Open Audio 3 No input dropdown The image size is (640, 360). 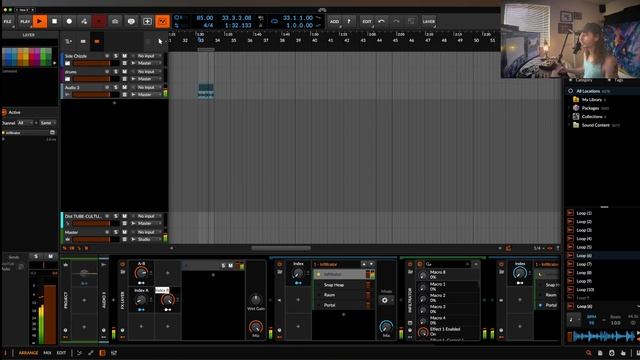pyautogui.click(x=148, y=87)
